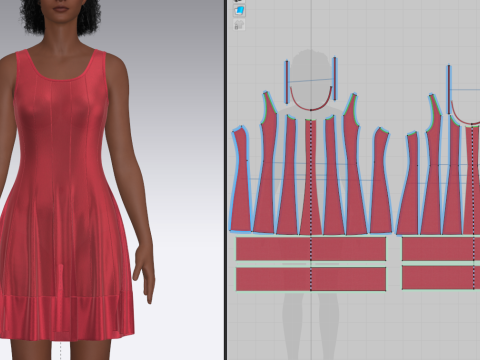Toggle the blue fabric surface display icon
This screenshot has width=480, height=360.
(239, 11)
